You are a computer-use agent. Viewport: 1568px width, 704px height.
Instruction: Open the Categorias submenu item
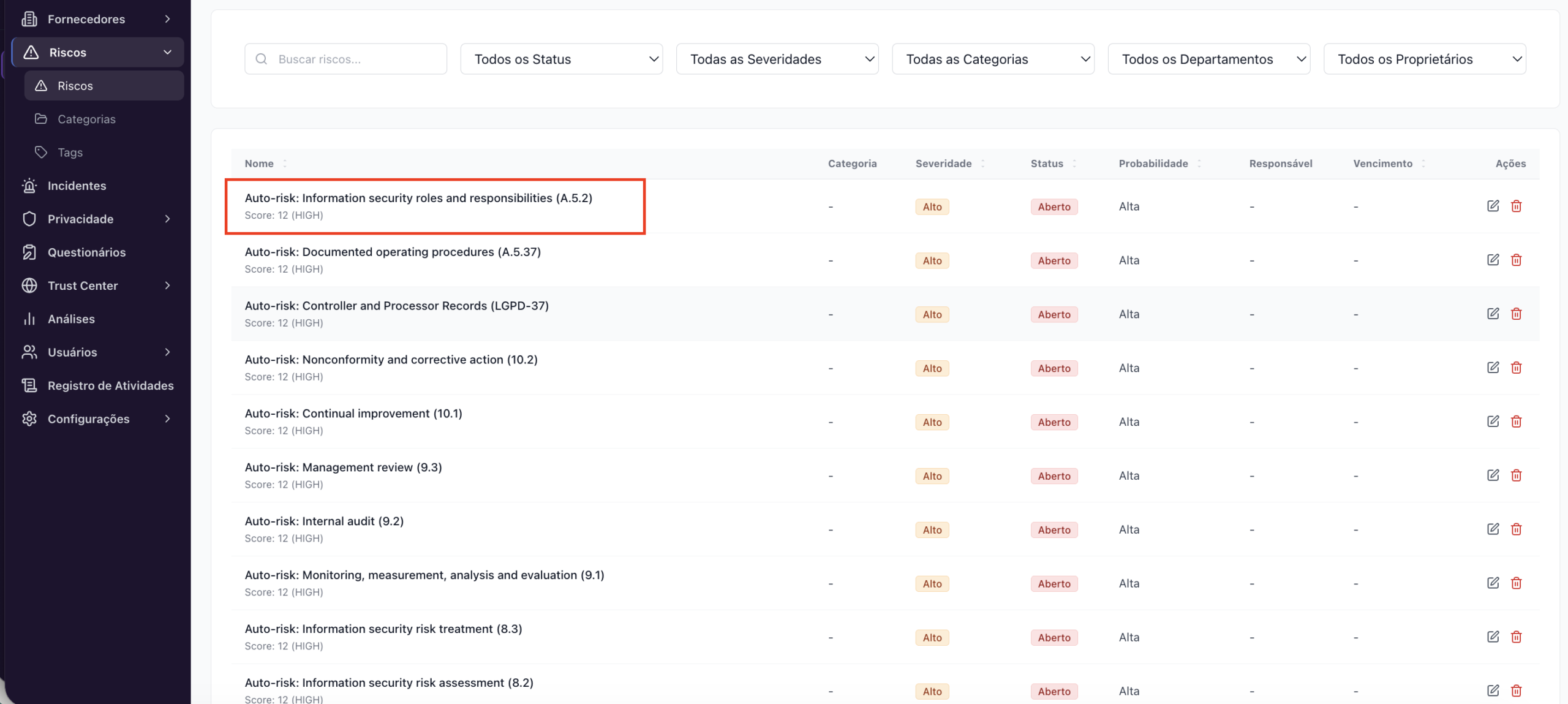coord(104,119)
